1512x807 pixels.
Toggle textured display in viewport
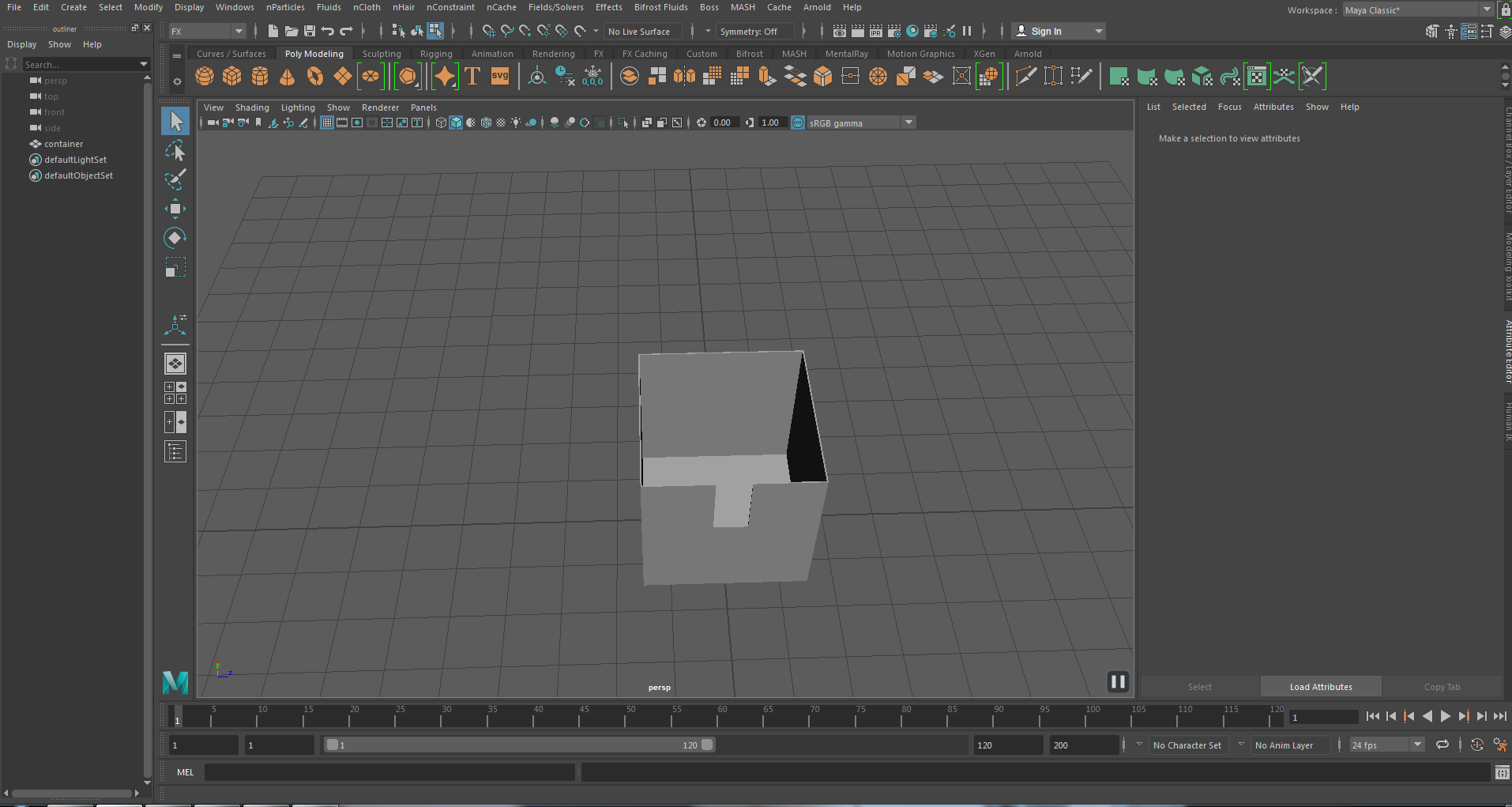point(502,123)
